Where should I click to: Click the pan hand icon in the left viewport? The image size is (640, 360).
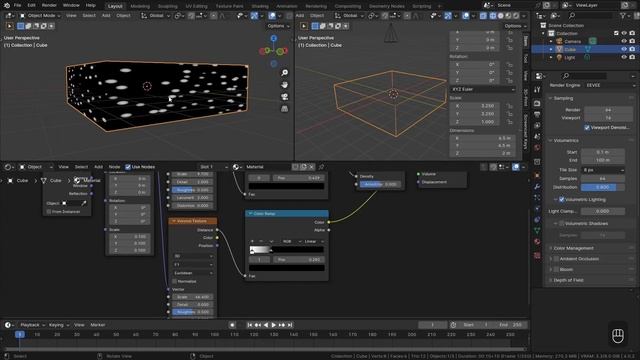(284, 85)
